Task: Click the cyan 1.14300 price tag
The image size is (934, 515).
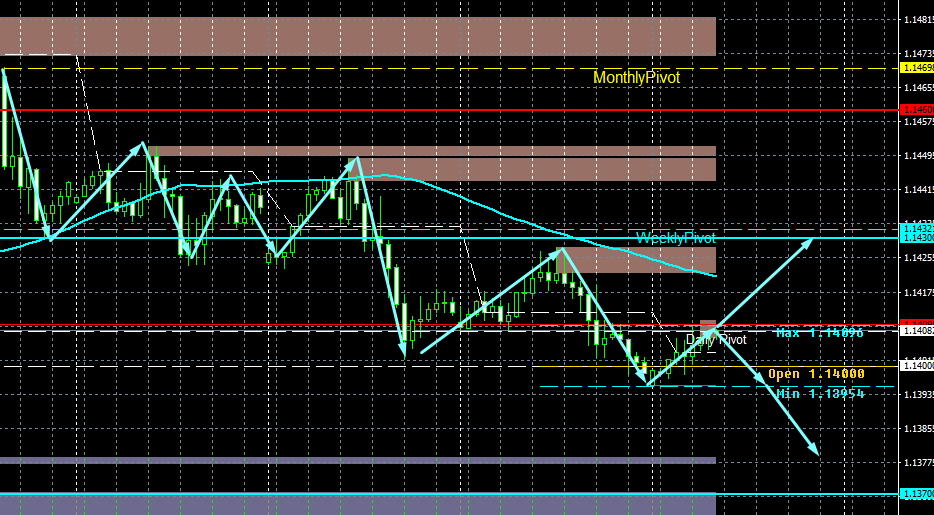Action: coord(917,238)
